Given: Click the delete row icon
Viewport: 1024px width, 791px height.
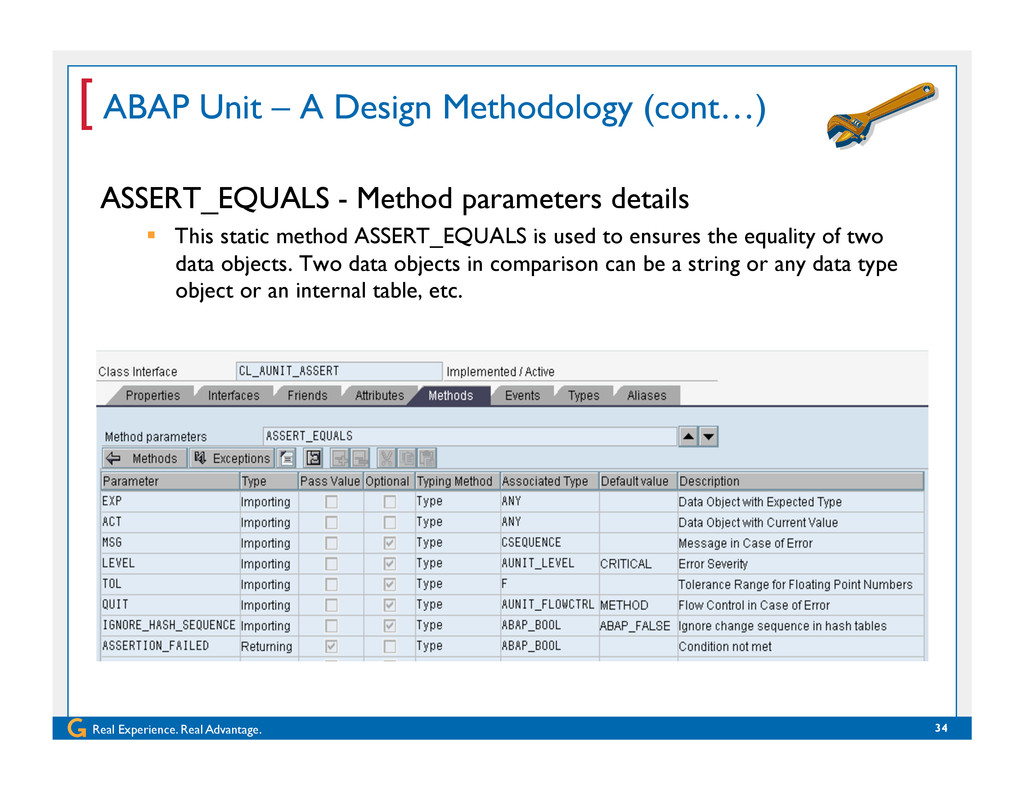Looking at the screenshot, I should (360, 459).
